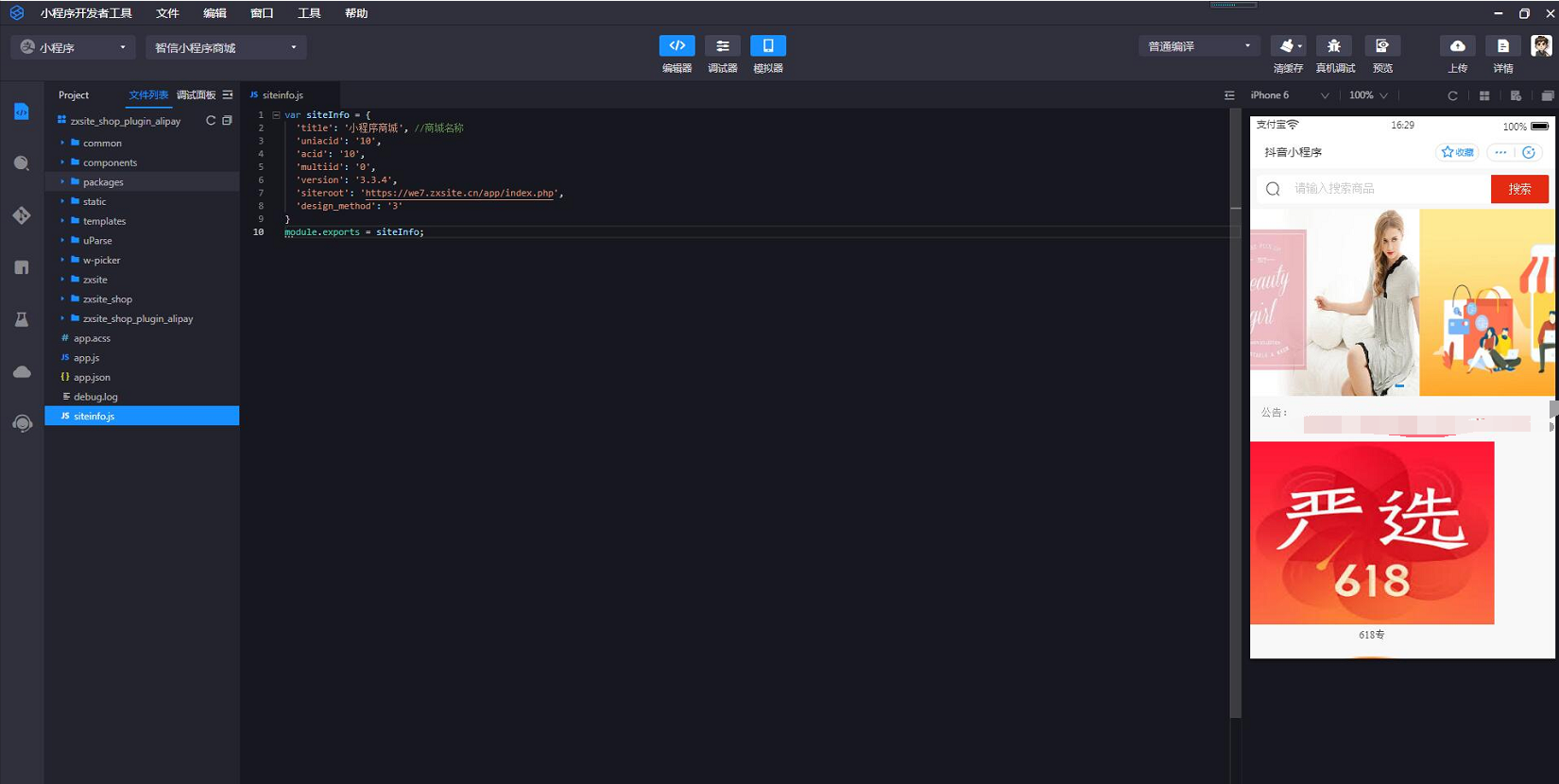Viewport: 1559px width, 784px height.
Task: Open the customer support headset sidebar icon
Action: coord(22,424)
